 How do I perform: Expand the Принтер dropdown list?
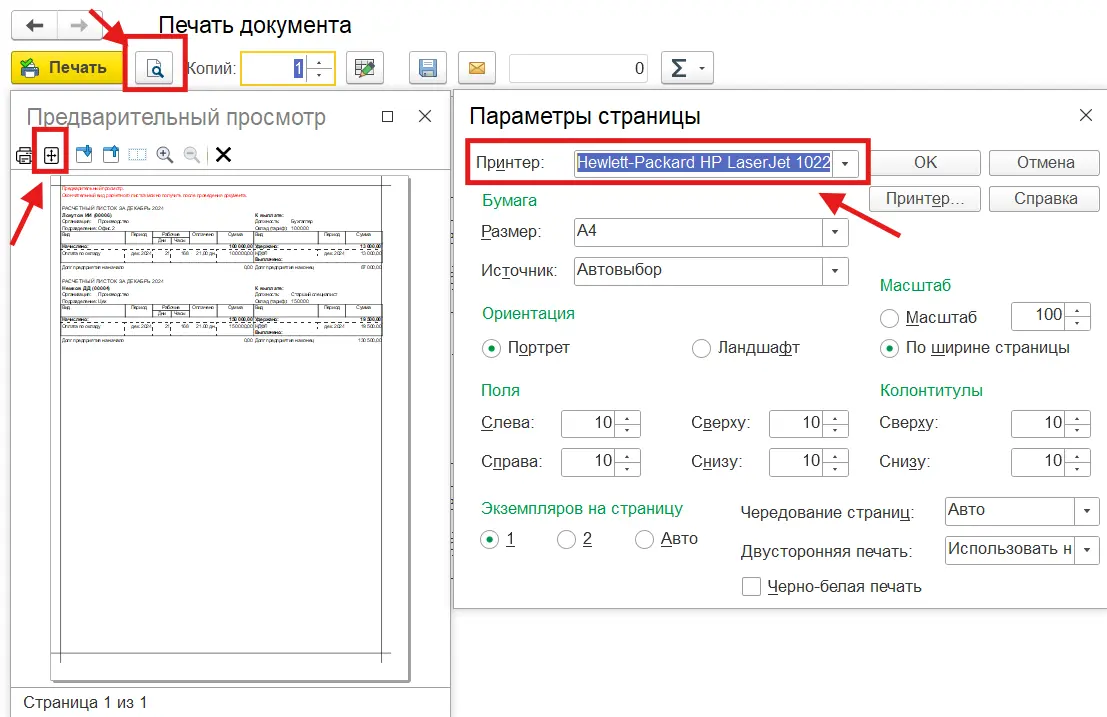click(846, 163)
